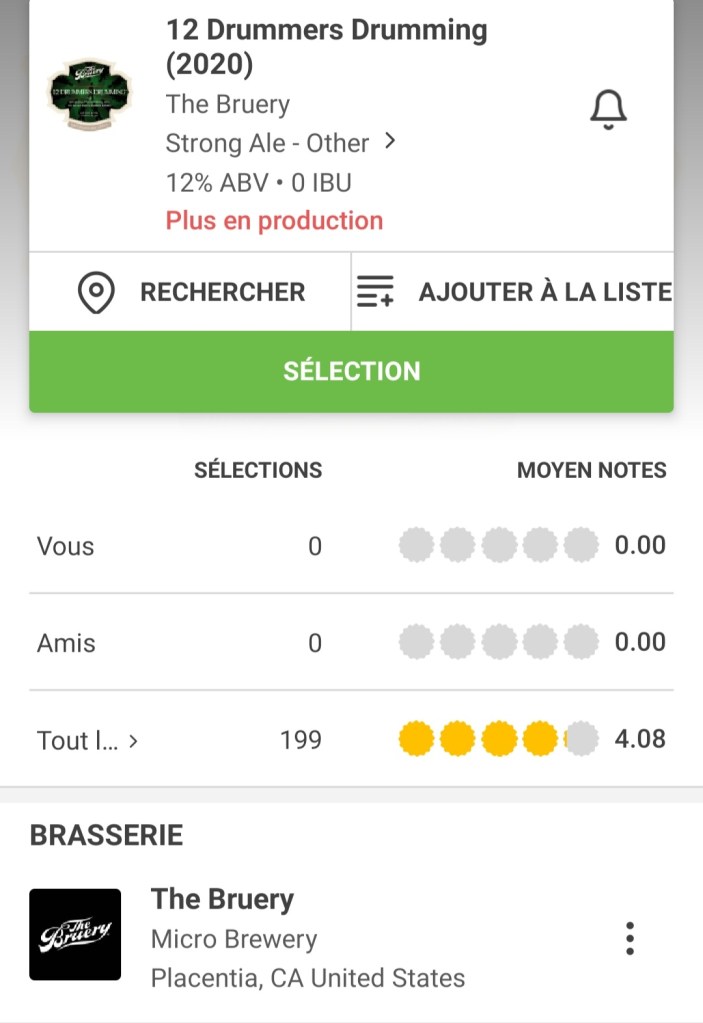Tap the notification bell icon
The width and height of the screenshot is (703, 1023).
pos(608,109)
